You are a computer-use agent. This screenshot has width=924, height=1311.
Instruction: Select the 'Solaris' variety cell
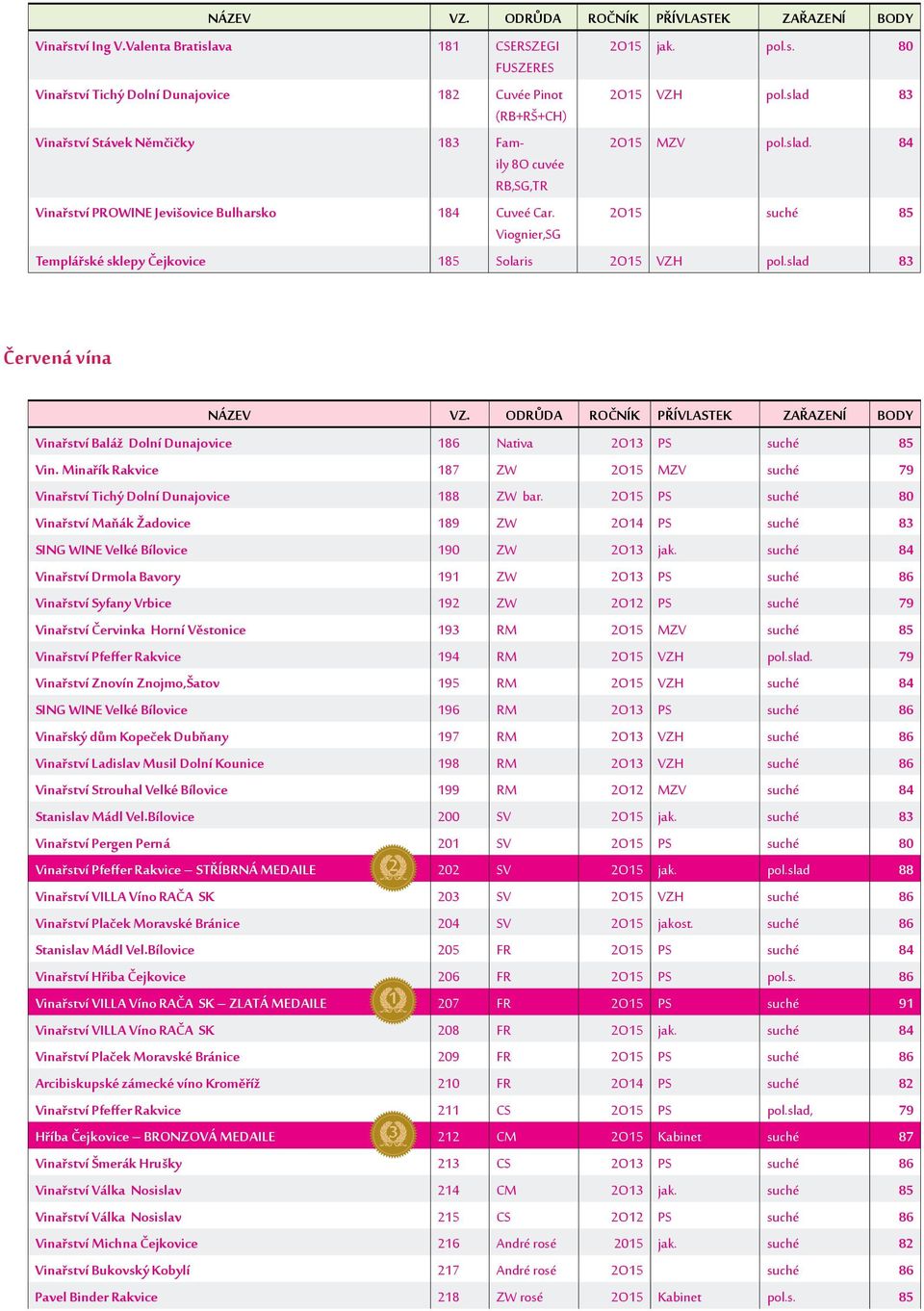click(x=514, y=261)
